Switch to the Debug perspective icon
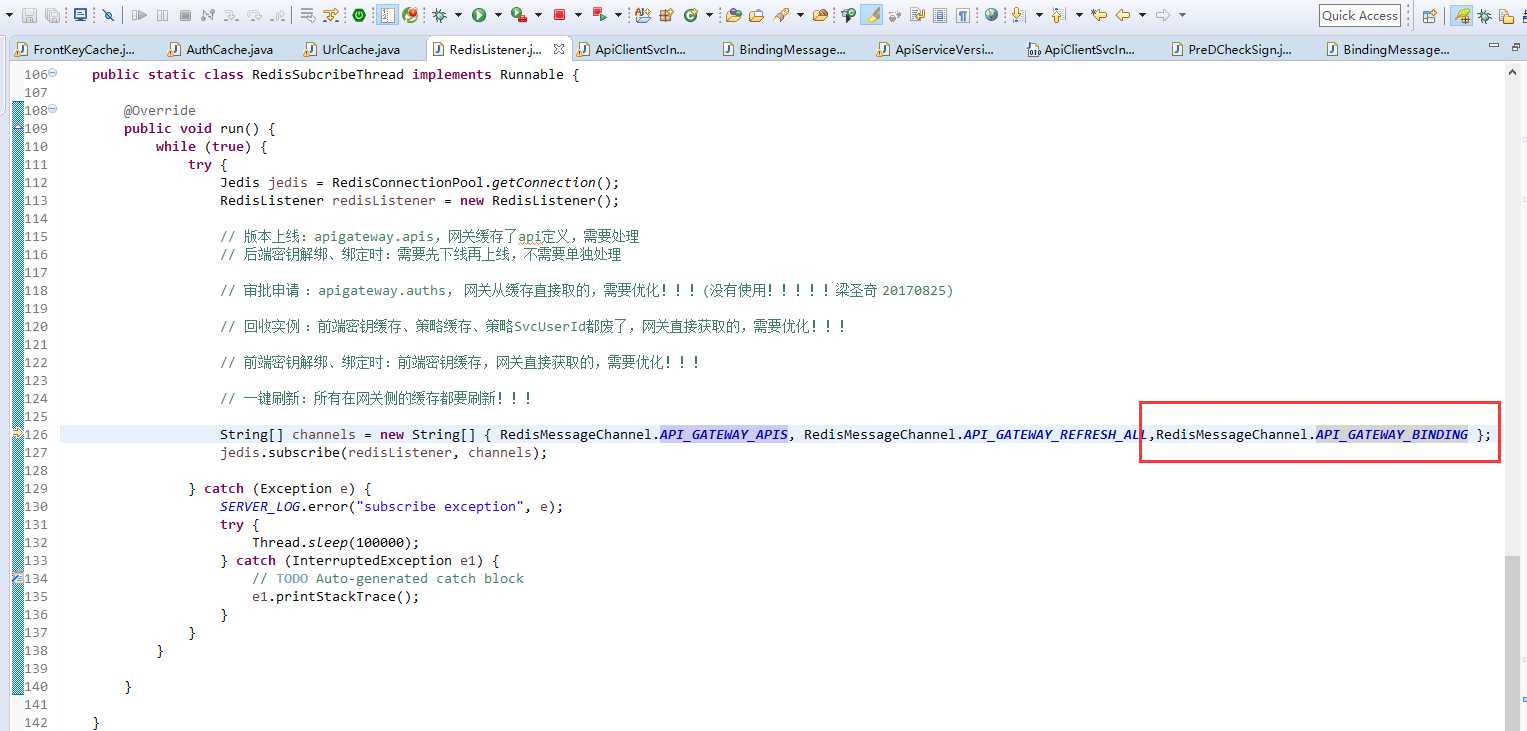Screen dimensions: 1527x731 click(x=1485, y=15)
